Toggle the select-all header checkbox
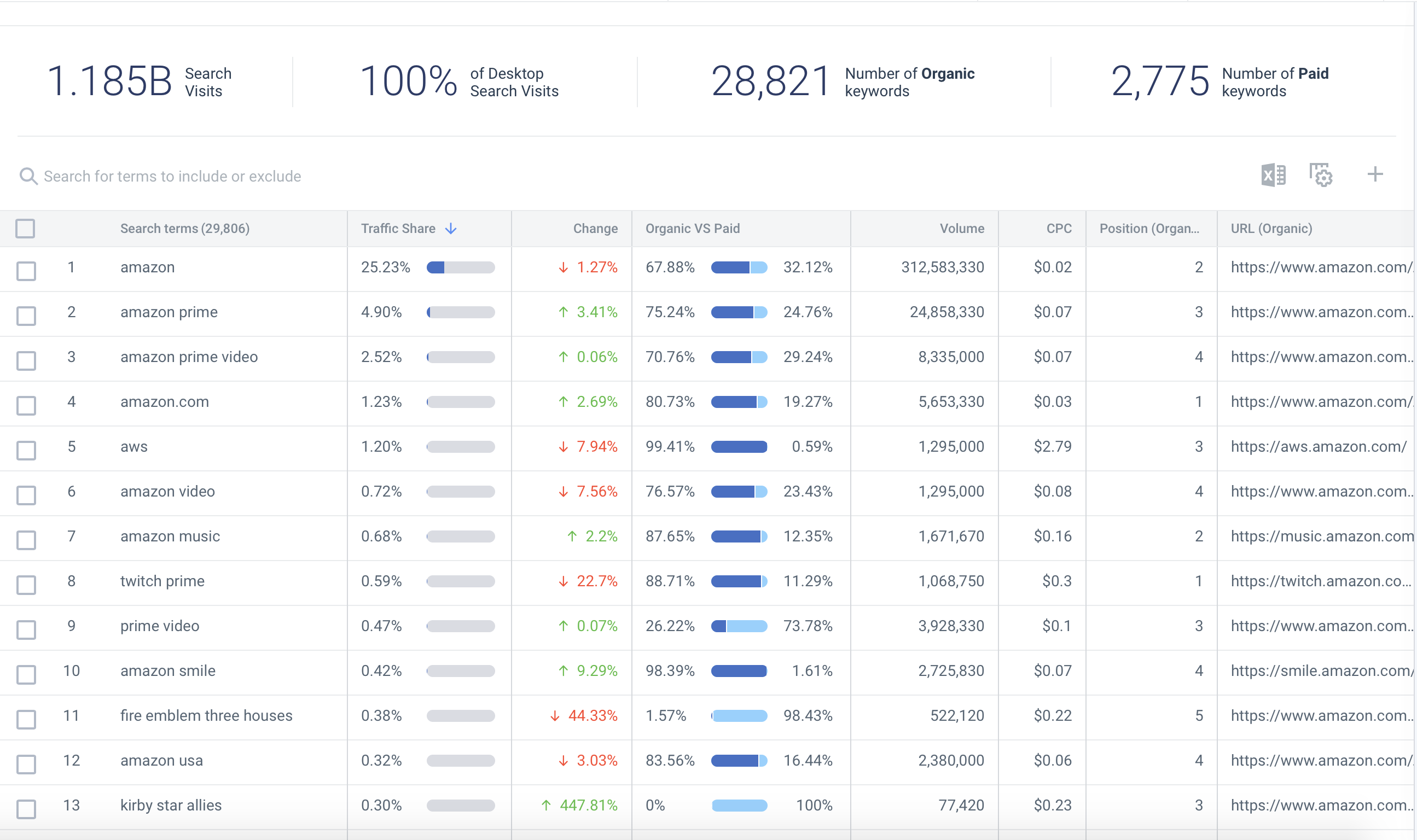1417x840 pixels. click(x=26, y=229)
